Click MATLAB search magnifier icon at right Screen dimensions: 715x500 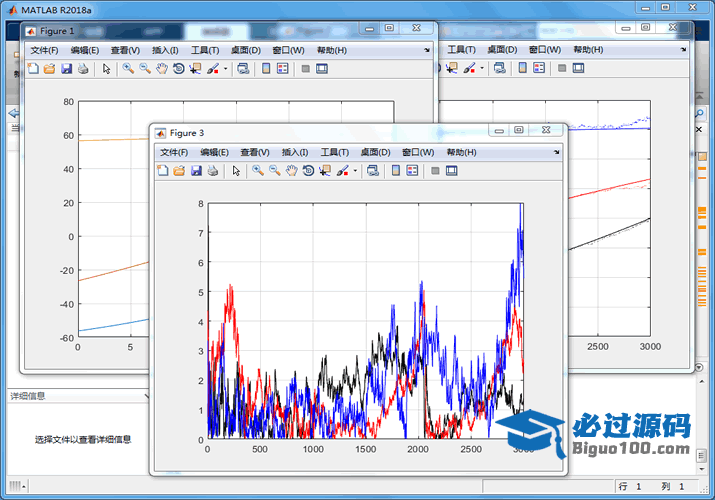700,113
